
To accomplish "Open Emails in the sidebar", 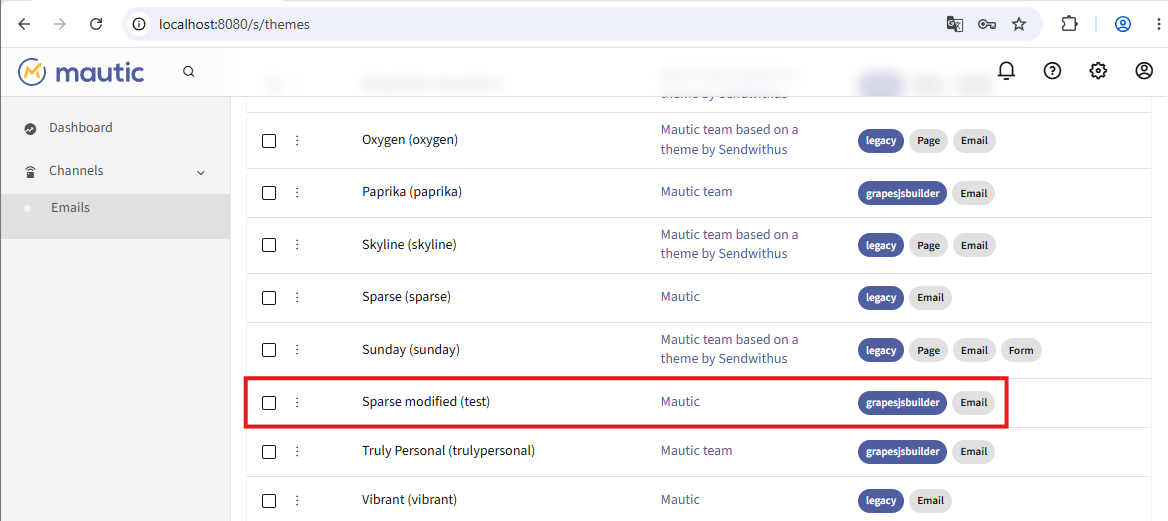I will (x=70, y=208).
